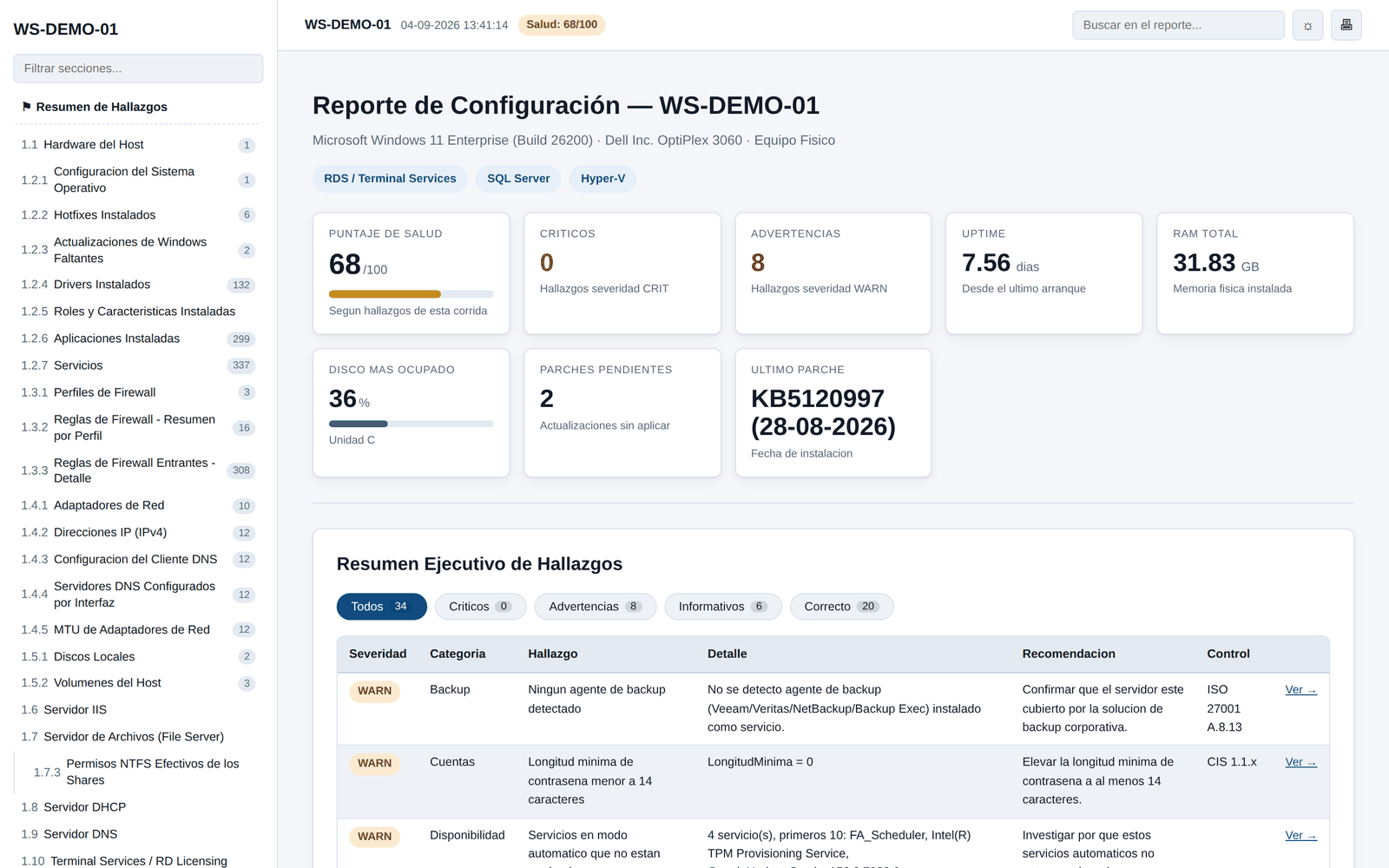Click the WARN badge in the Backup row

(375, 691)
